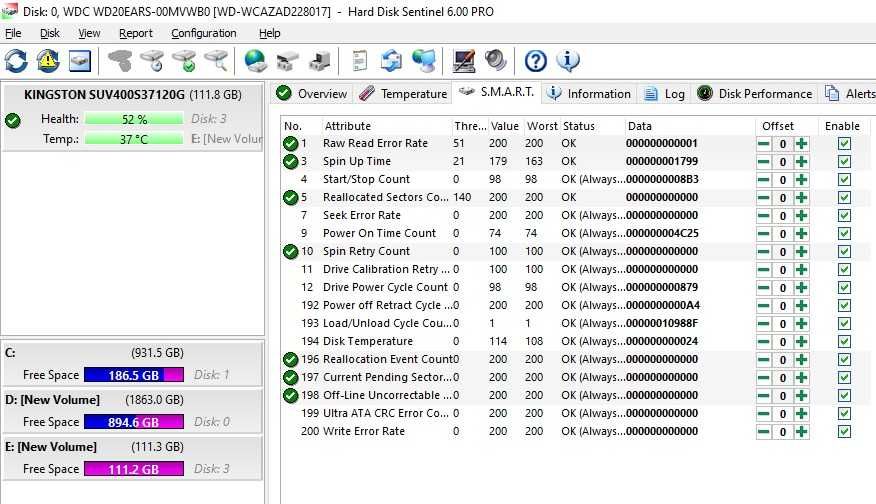876x504 pixels.
Task: Click the disk test with green checkmark icon
Action: pos(184,61)
